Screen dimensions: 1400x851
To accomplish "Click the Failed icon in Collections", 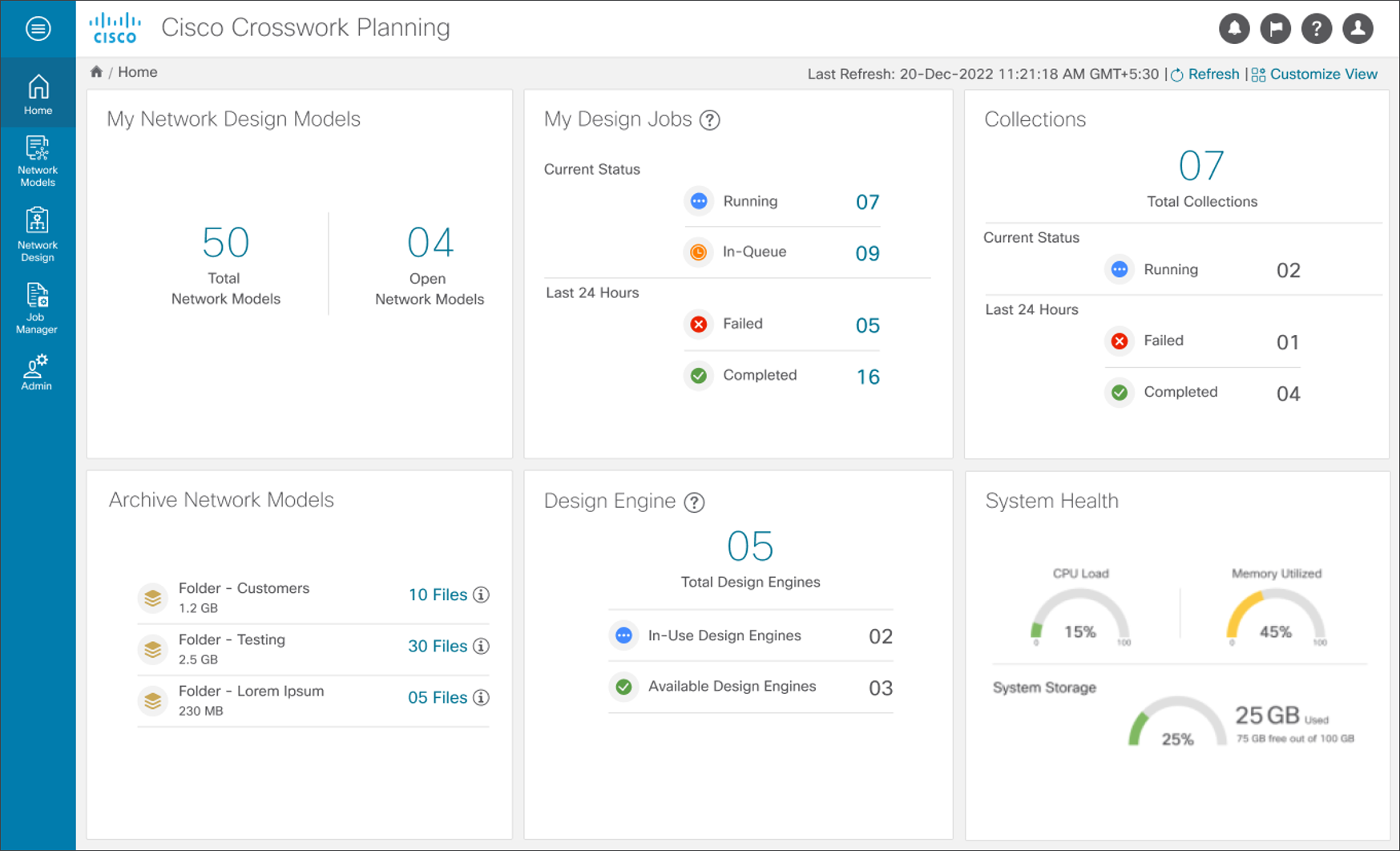I will [x=1120, y=341].
